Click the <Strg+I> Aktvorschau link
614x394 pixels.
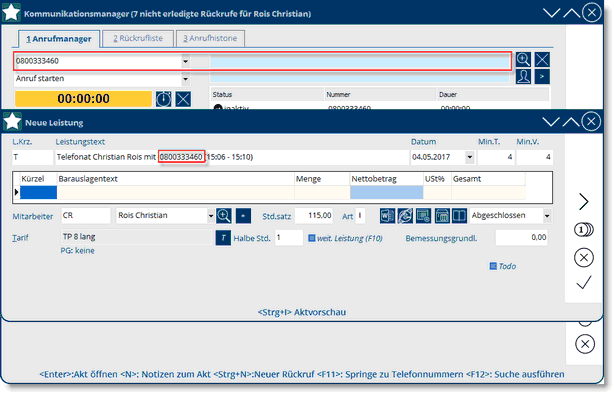pyautogui.click(x=302, y=312)
